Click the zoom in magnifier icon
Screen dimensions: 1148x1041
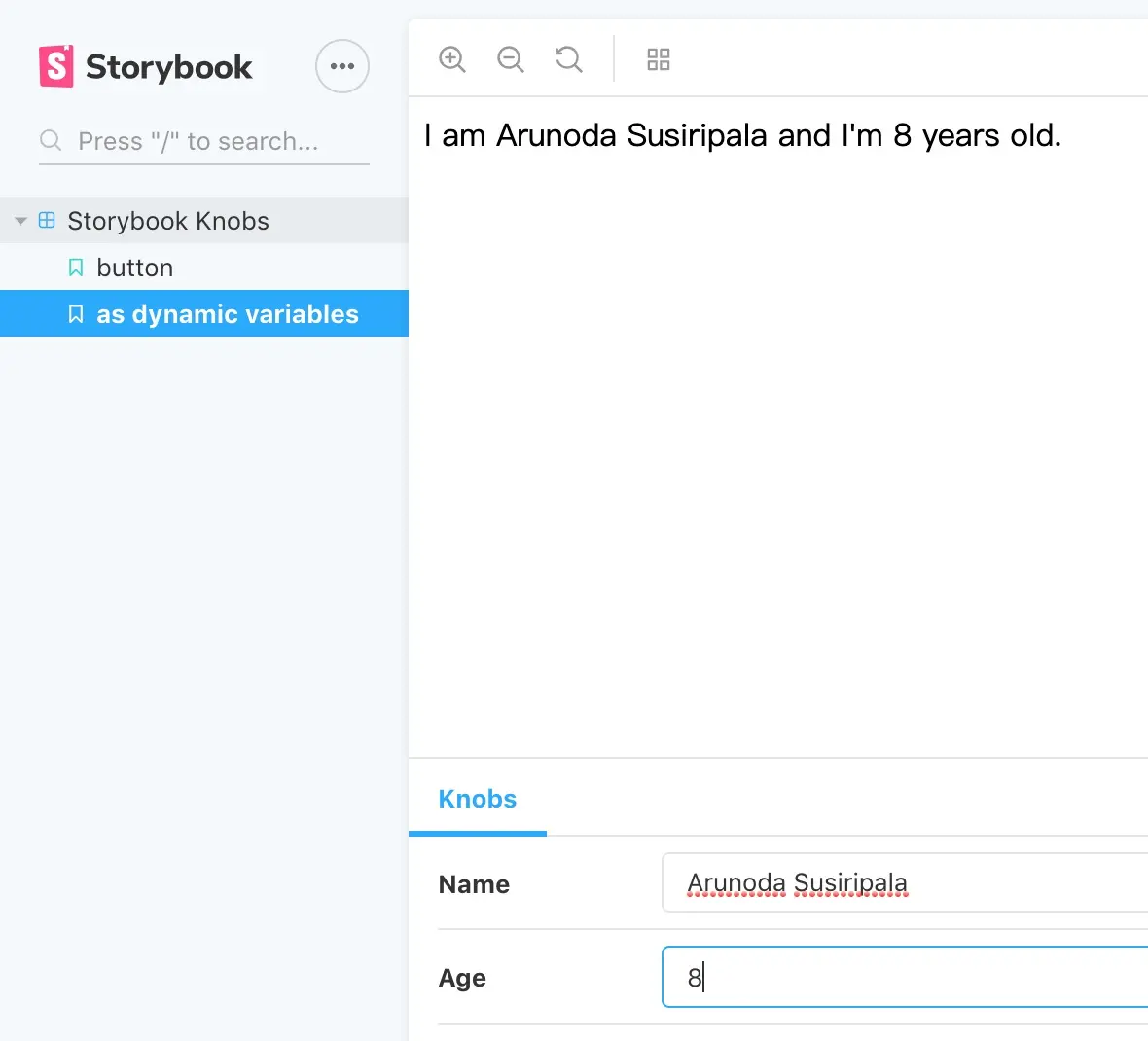[x=451, y=59]
